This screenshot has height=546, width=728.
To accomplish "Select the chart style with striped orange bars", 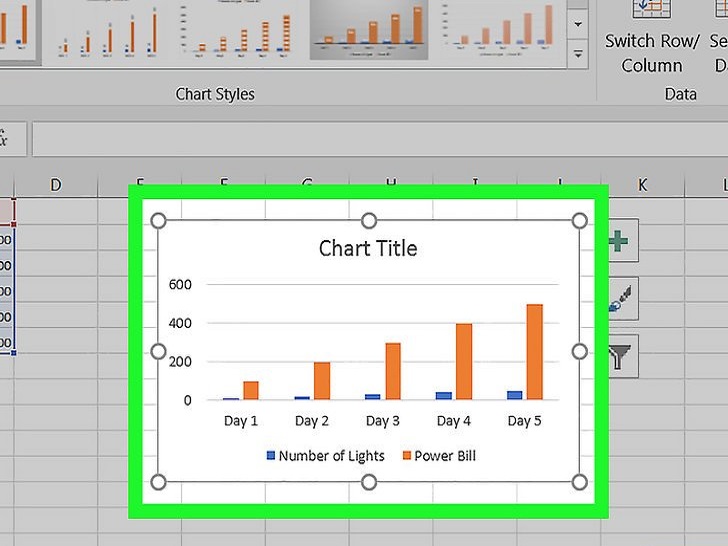I will coord(237,30).
